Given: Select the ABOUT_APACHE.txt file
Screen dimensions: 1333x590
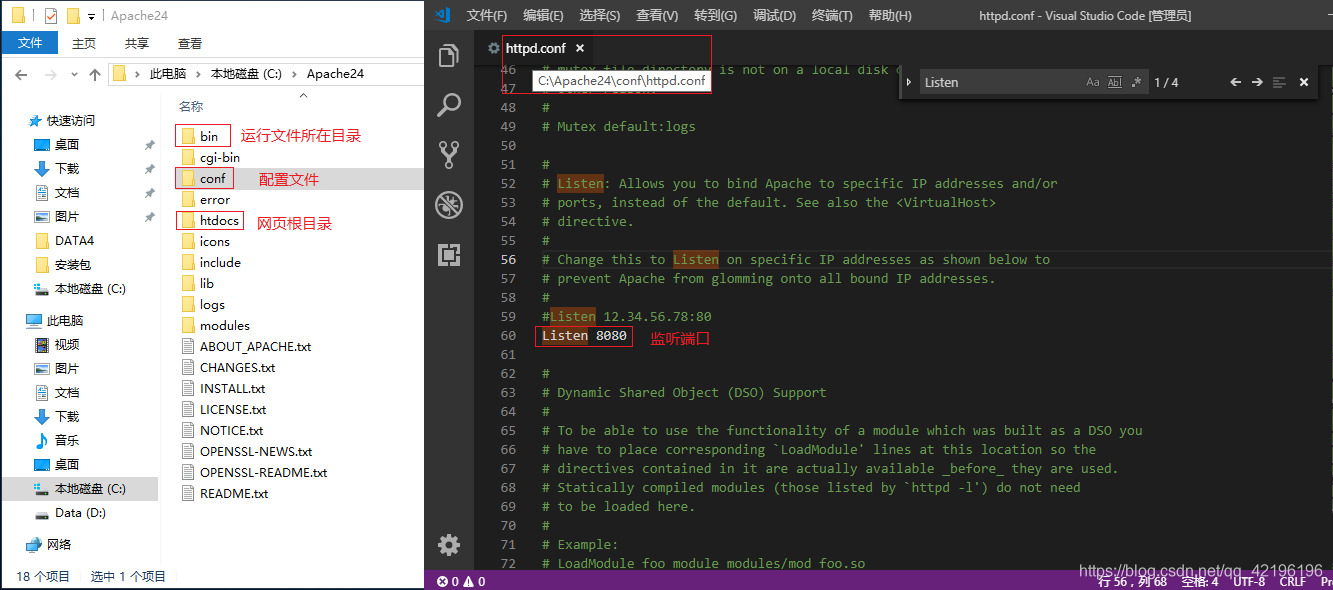Looking at the screenshot, I should pos(255,346).
